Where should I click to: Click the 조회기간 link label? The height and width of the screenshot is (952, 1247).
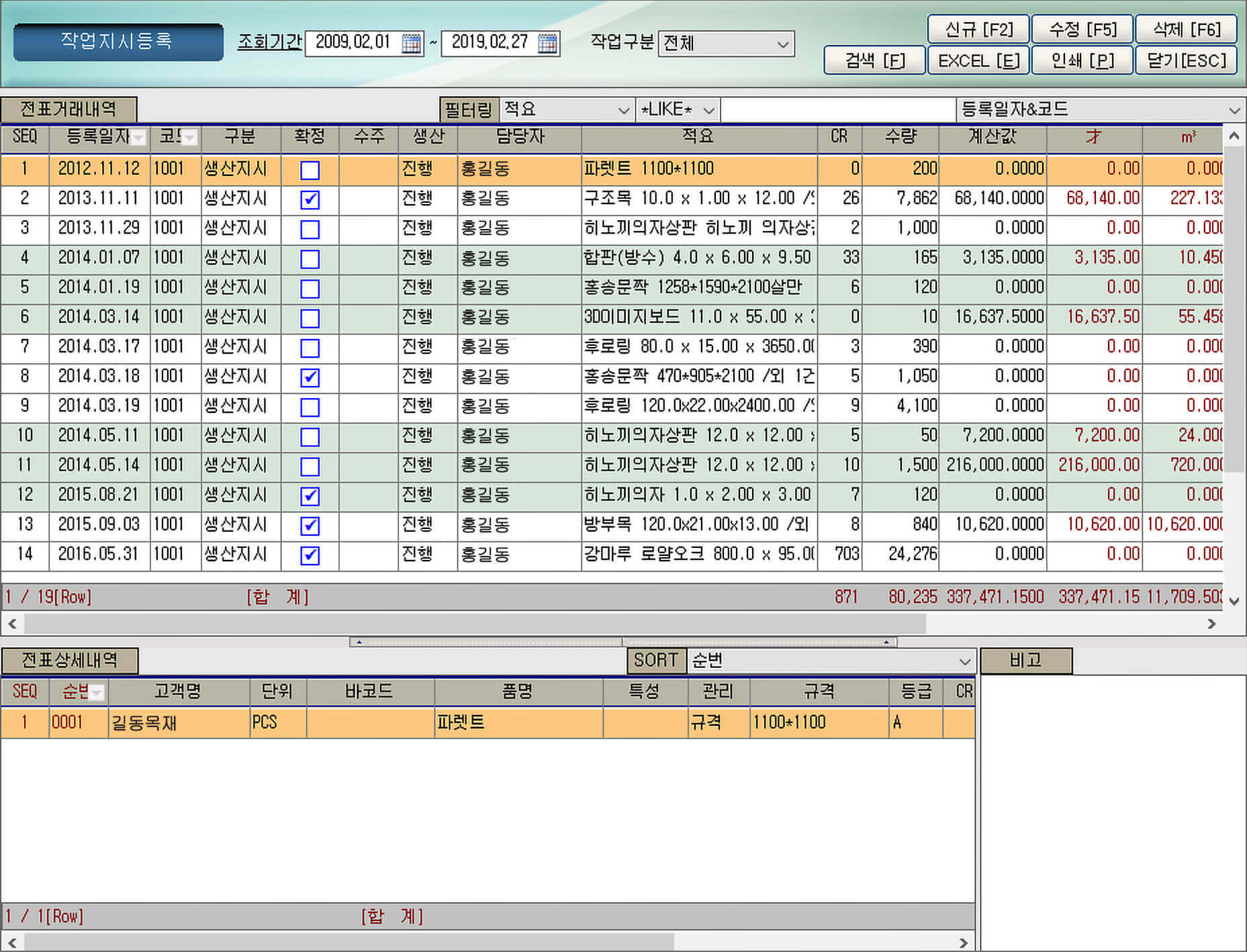[x=269, y=42]
